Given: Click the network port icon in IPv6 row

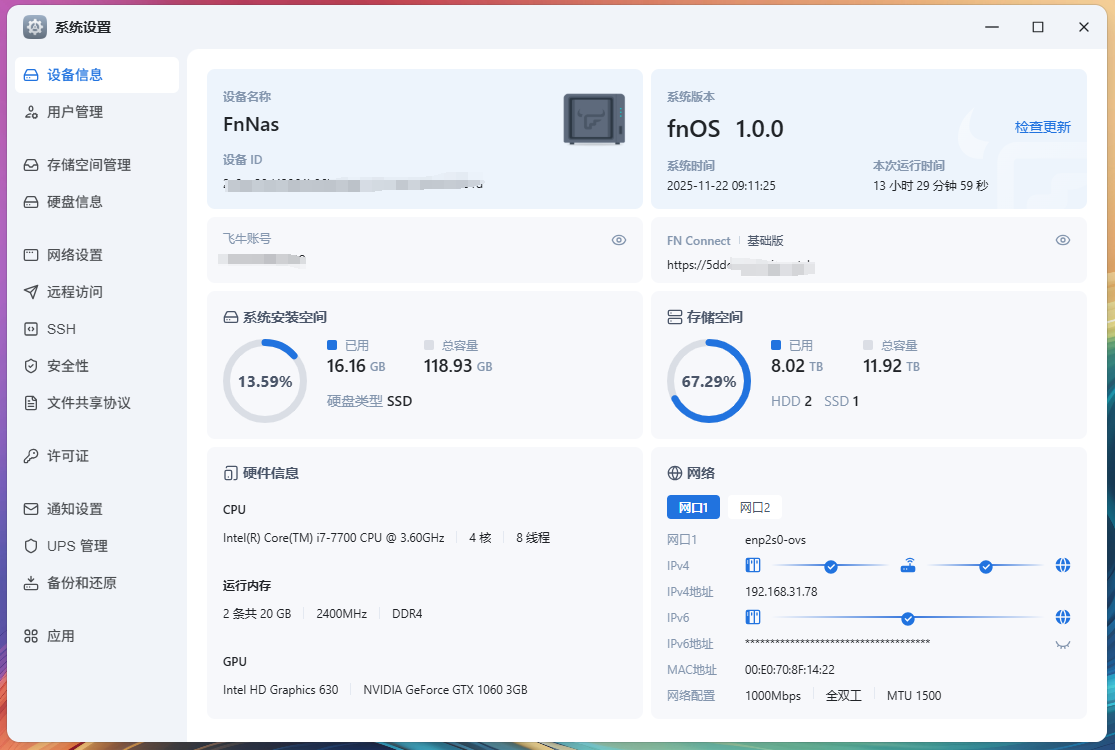Looking at the screenshot, I should (753, 617).
